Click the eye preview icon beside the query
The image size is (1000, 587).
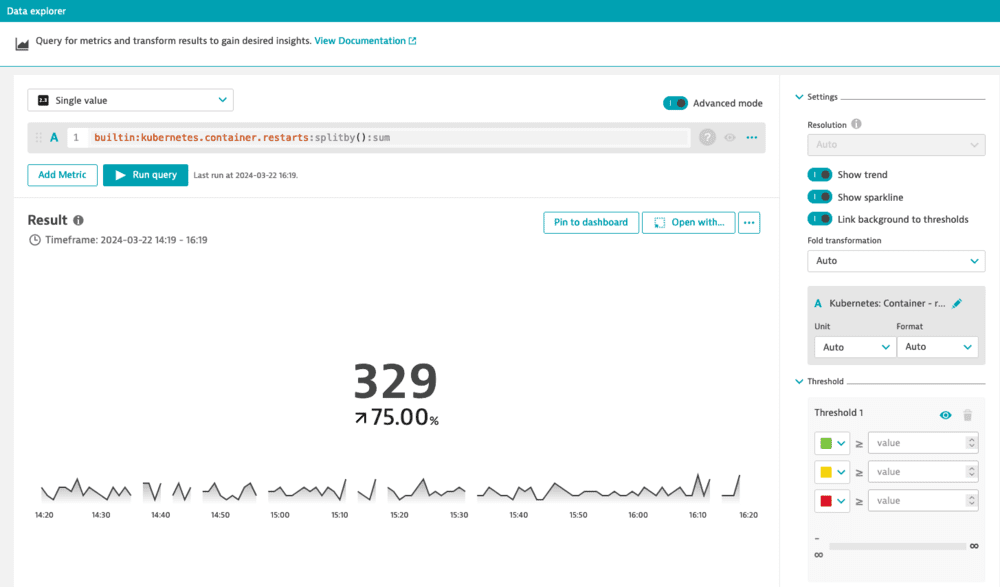pyautogui.click(x=730, y=137)
